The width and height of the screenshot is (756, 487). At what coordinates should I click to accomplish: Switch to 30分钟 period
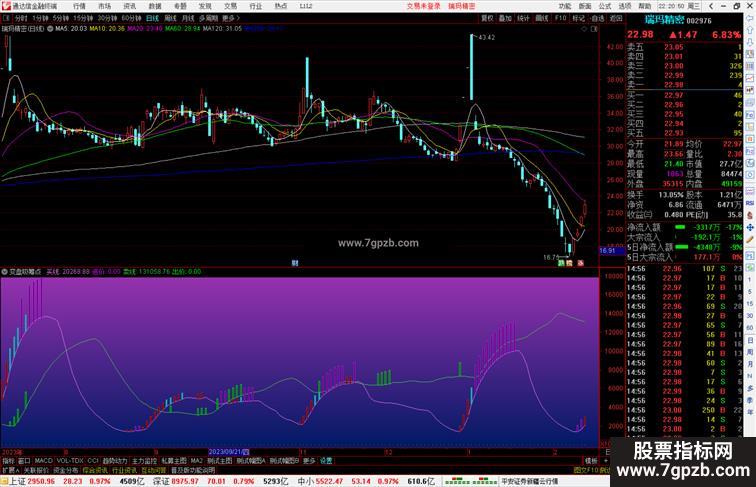tap(107, 18)
